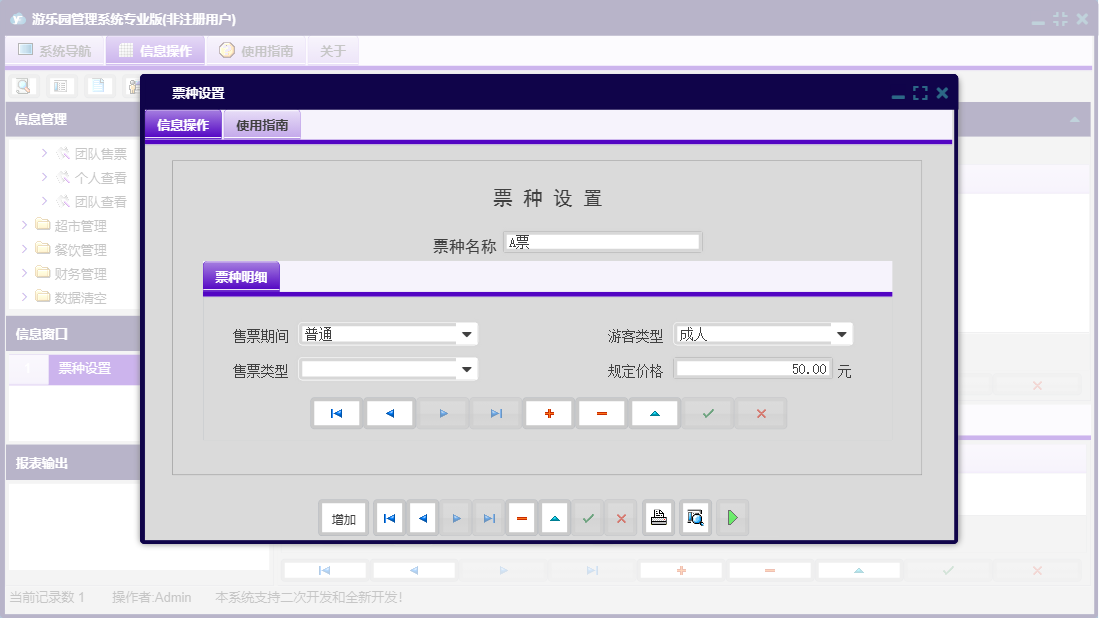Click the green check confirm icon in 票种明细
The image size is (1099, 618).
click(707, 412)
